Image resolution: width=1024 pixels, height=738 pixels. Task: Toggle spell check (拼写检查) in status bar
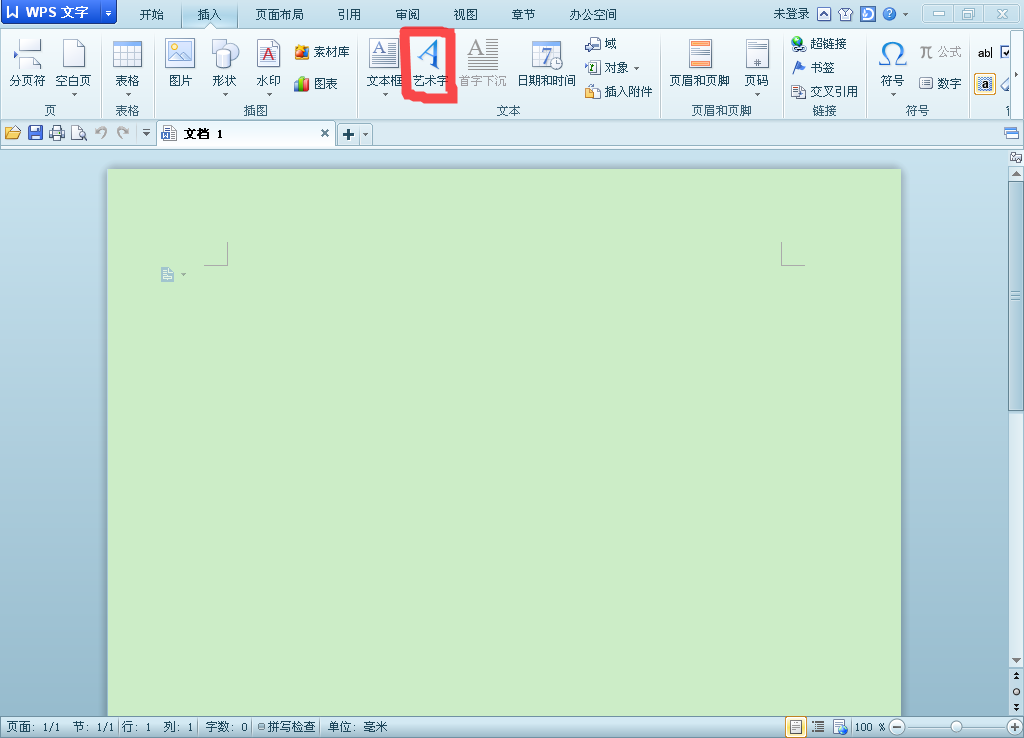pyautogui.click(x=286, y=727)
